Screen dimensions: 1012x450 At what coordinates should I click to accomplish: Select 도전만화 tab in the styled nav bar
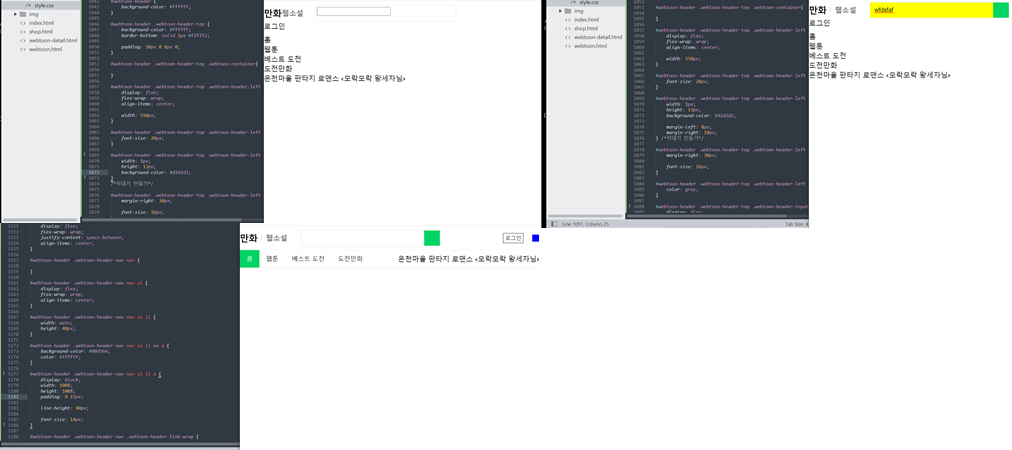[350, 259]
